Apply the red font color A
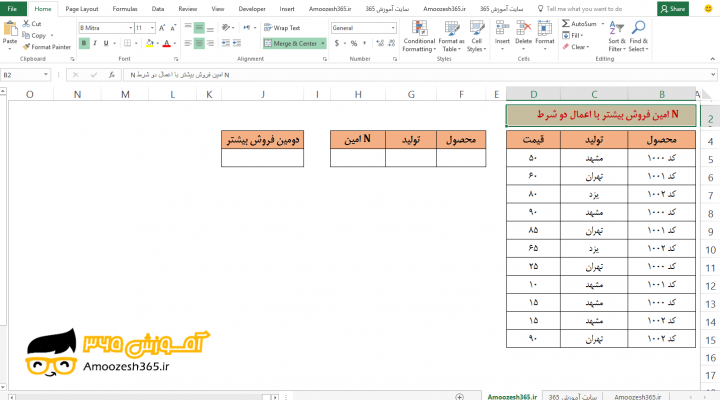The height and width of the screenshot is (400, 720). tap(166, 43)
